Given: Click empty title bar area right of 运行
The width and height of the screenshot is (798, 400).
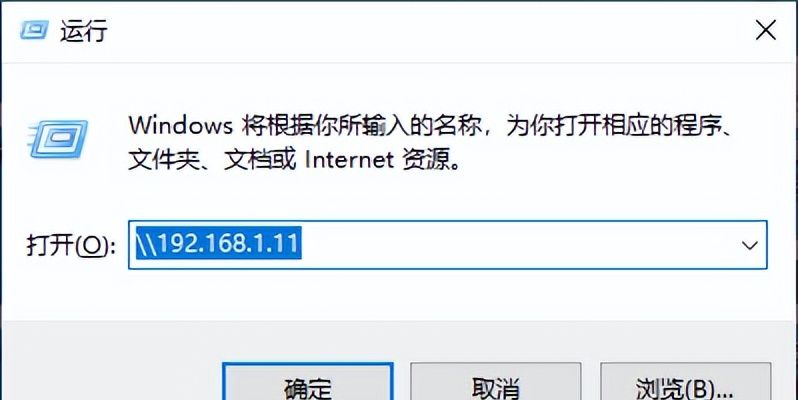Looking at the screenshot, I should (428, 31).
